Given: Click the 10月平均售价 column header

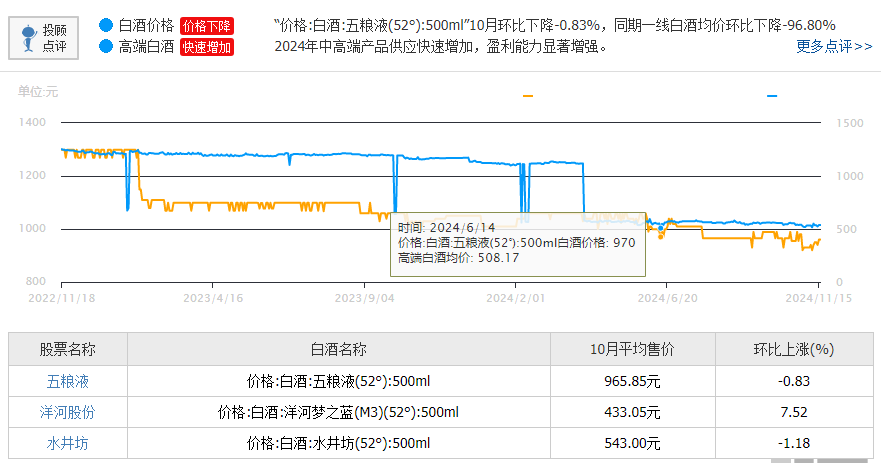Looking at the screenshot, I should click(633, 349).
